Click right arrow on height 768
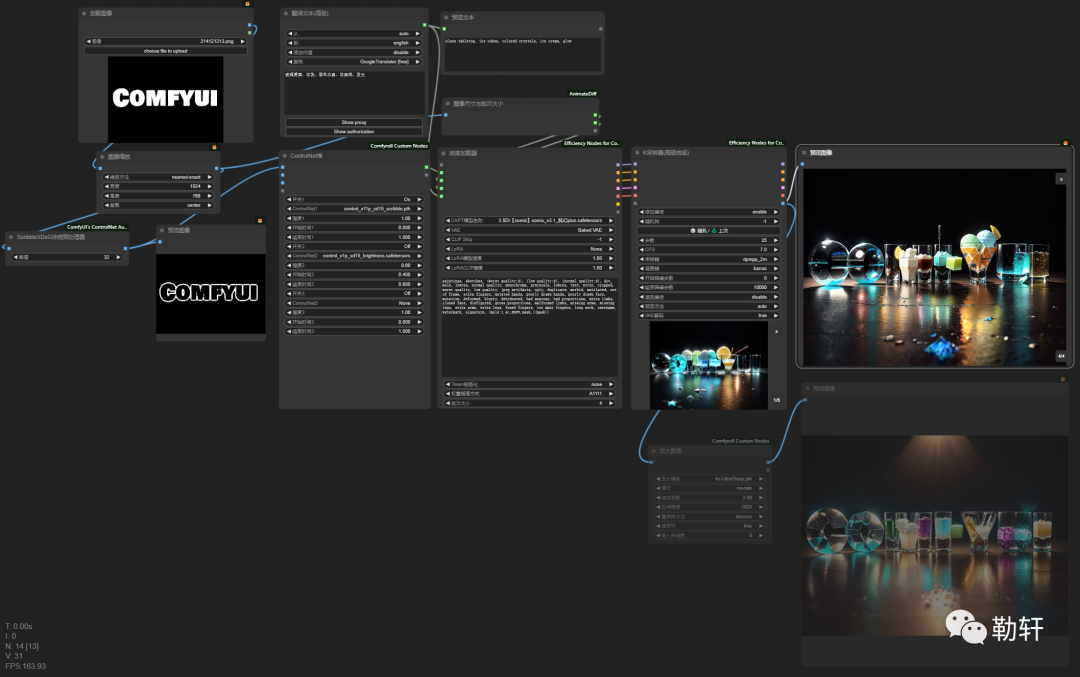 click(209, 196)
